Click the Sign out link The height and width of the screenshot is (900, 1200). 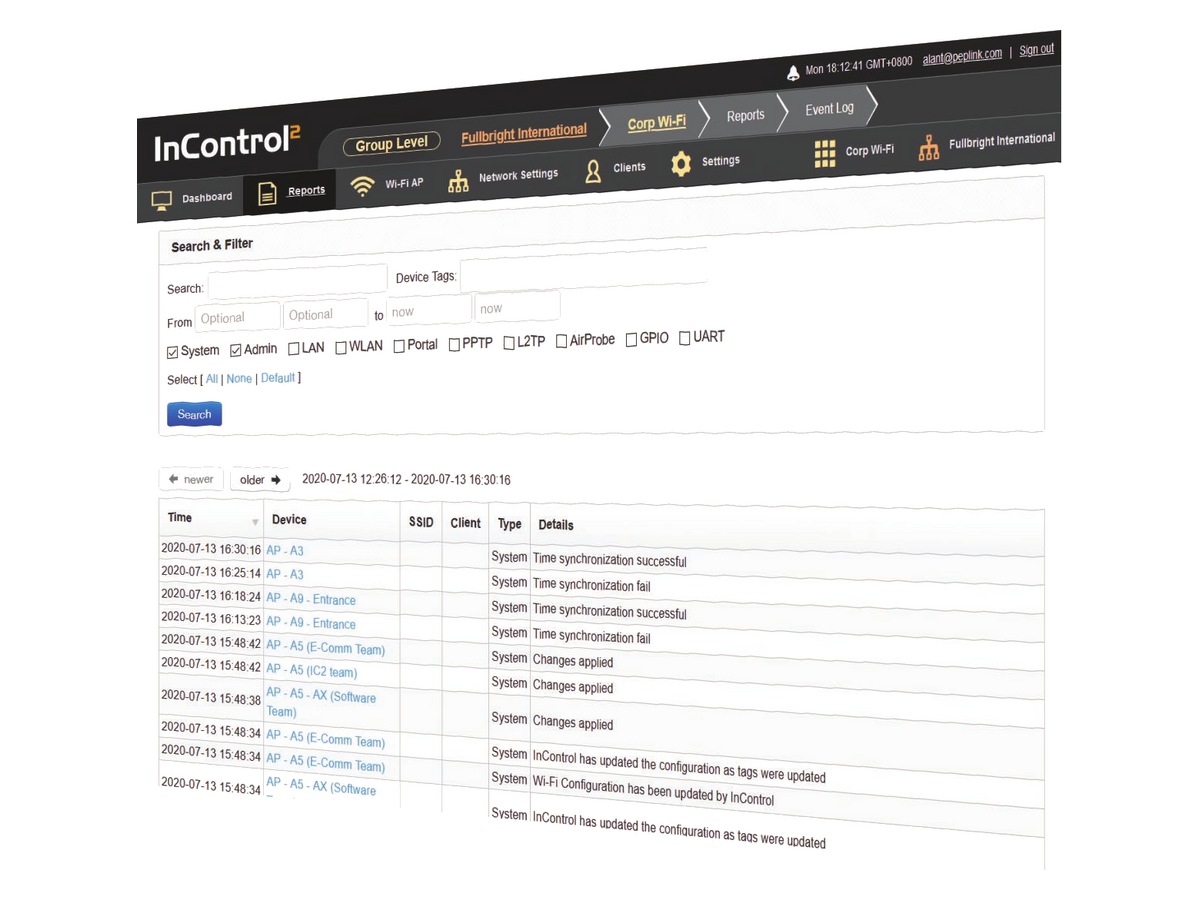pyautogui.click(x=1036, y=49)
